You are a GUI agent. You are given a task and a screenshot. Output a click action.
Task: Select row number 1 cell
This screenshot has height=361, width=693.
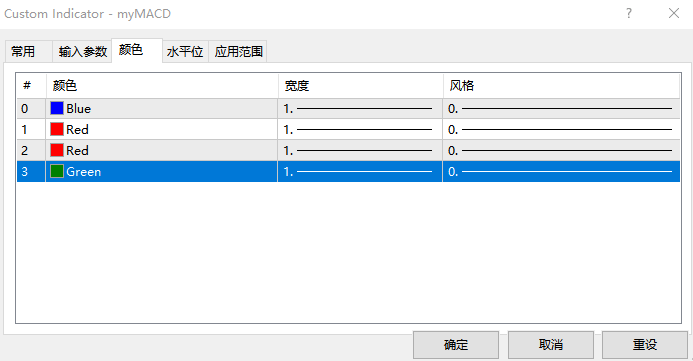(31, 129)
